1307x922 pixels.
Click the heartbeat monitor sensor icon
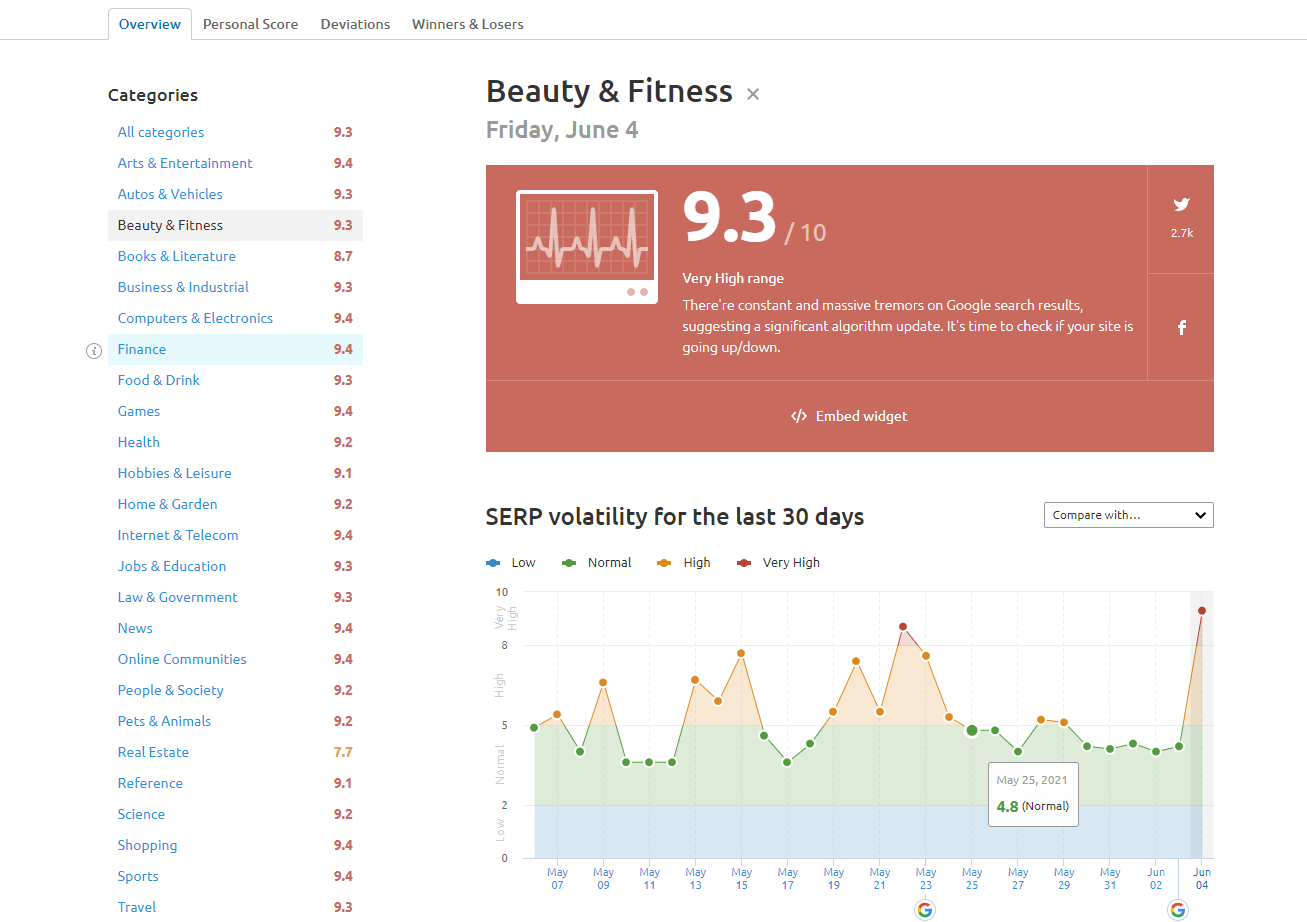coord(587,247)
